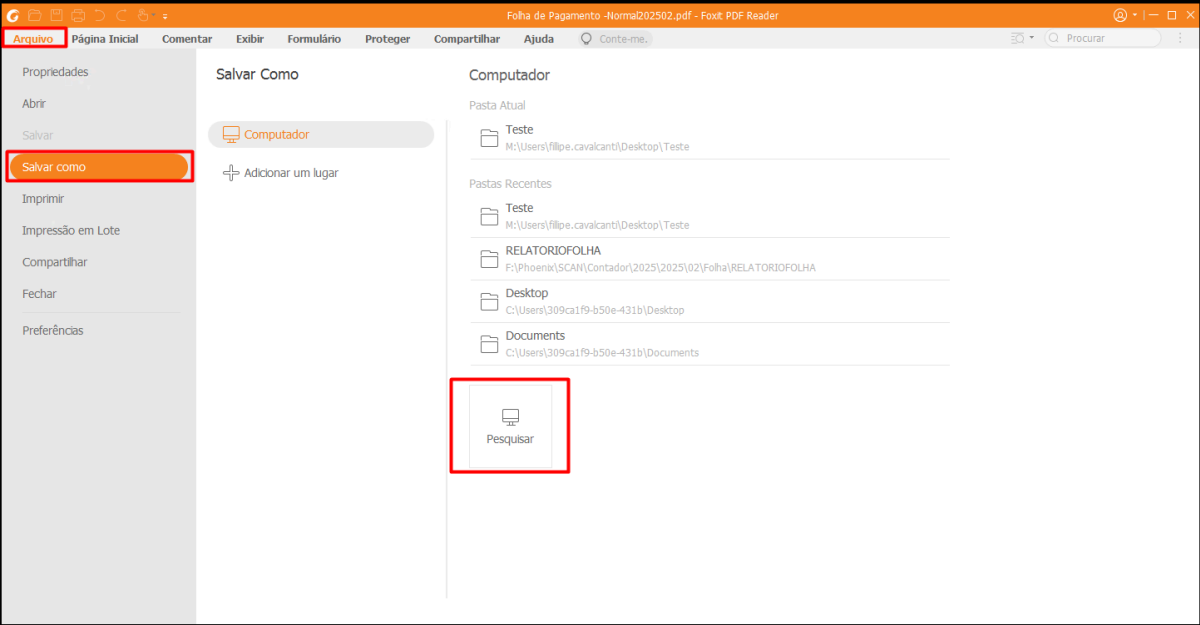Click the Foxit logo icon in title bar
Screen dimensions: 1200x625
14,15
